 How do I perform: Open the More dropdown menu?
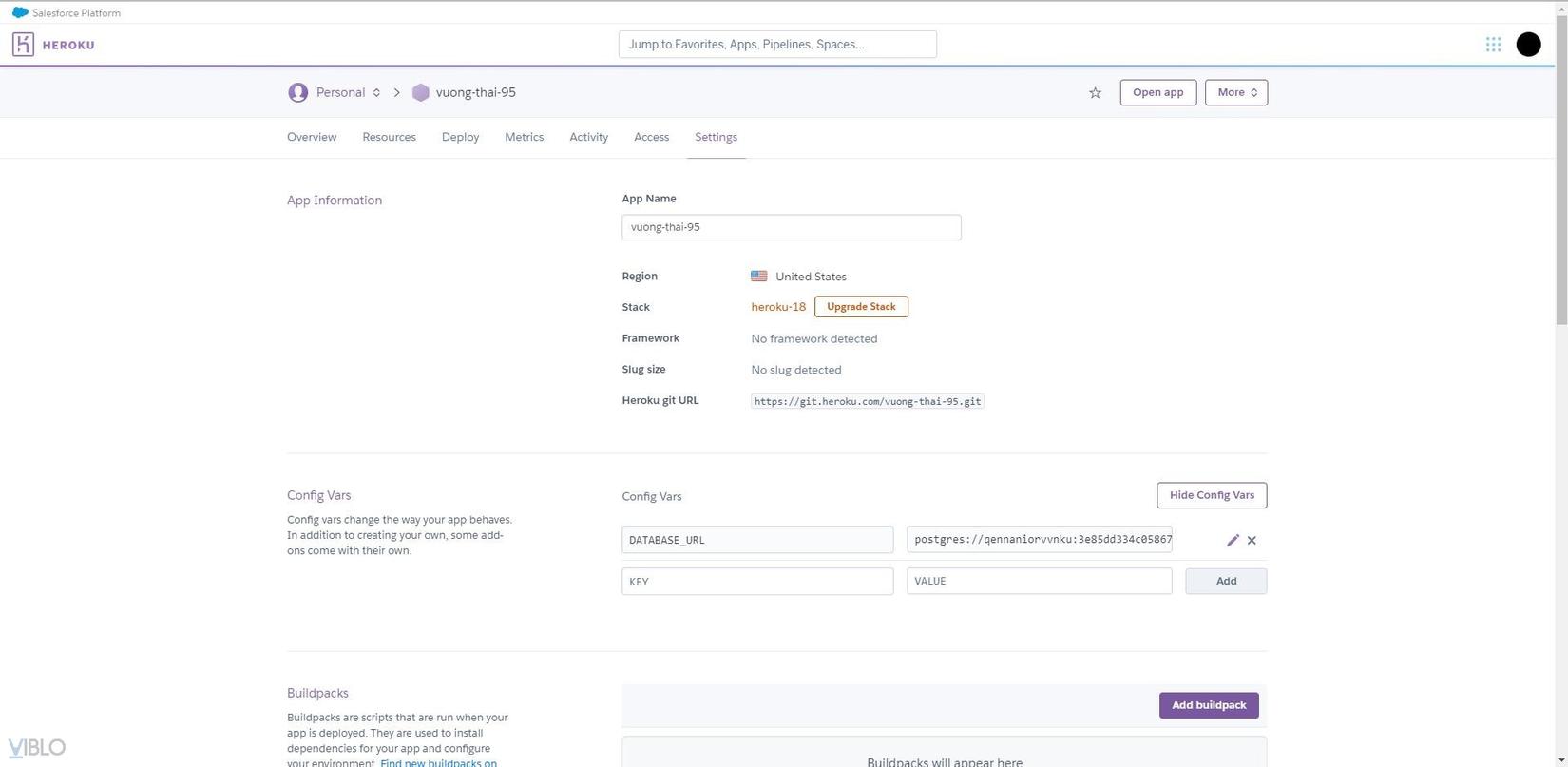coord(1236,92)
